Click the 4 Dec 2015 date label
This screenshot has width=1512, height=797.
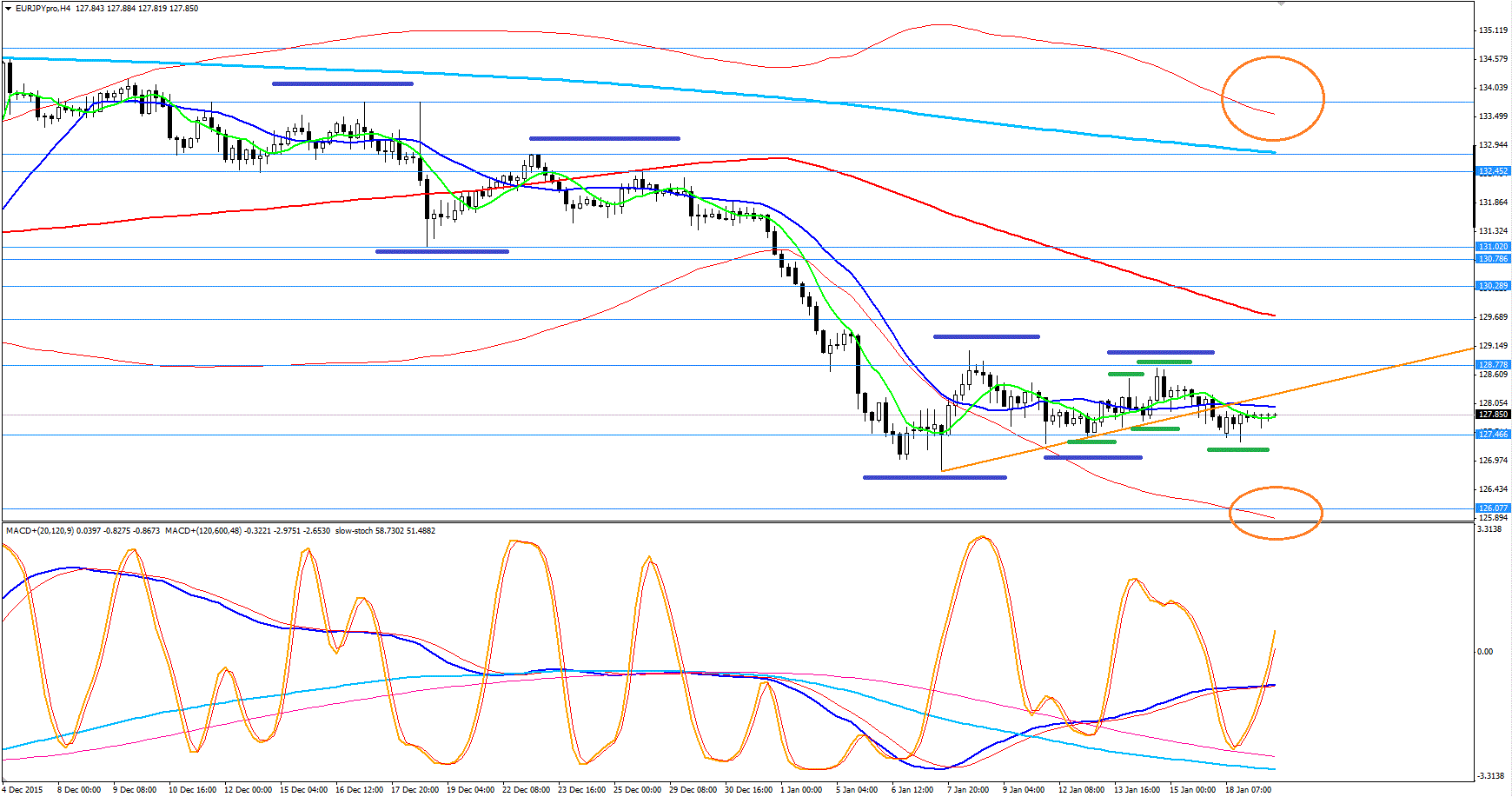[21, 790]
